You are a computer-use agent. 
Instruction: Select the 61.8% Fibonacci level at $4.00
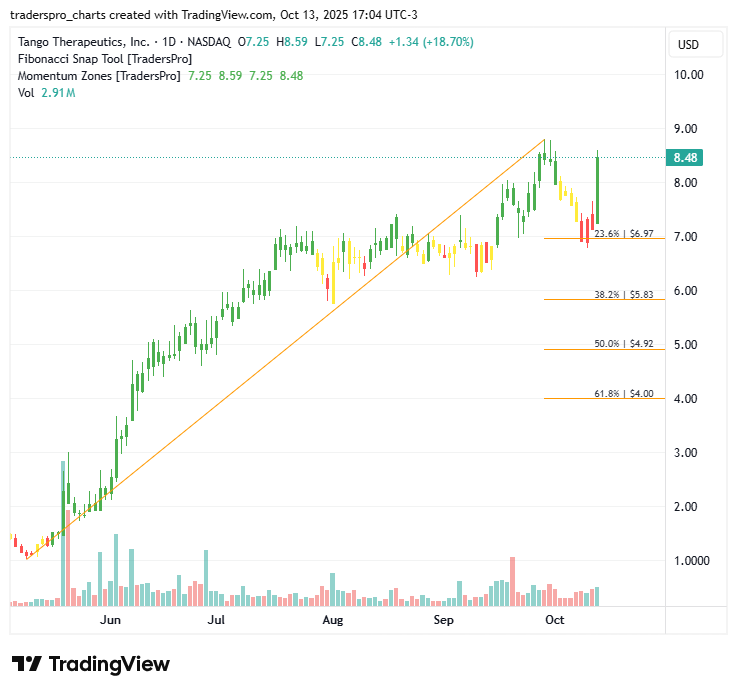623,394
